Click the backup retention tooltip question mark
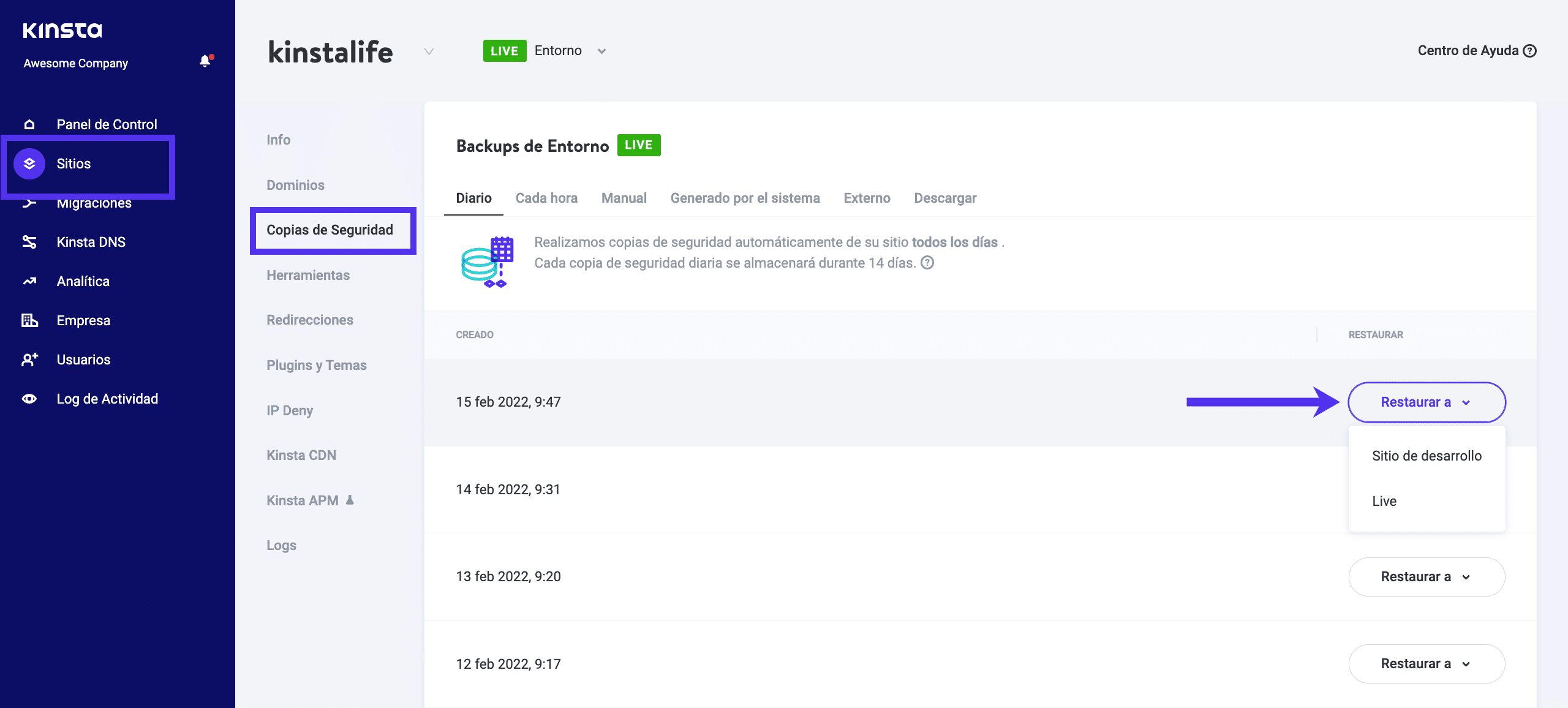Viewport: 1568px width, 708px height. tap(927, 263)
